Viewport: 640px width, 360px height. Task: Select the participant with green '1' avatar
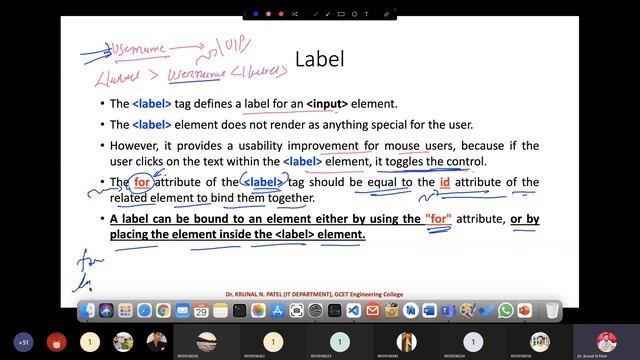pos(340,342)
